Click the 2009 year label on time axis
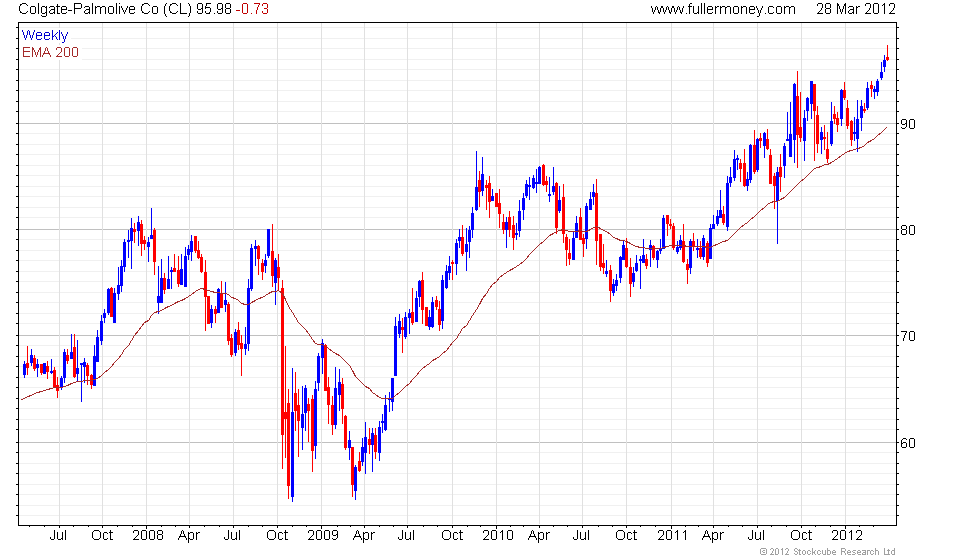The width and height of the screenshot is (980, 560). tap(323, 536)
